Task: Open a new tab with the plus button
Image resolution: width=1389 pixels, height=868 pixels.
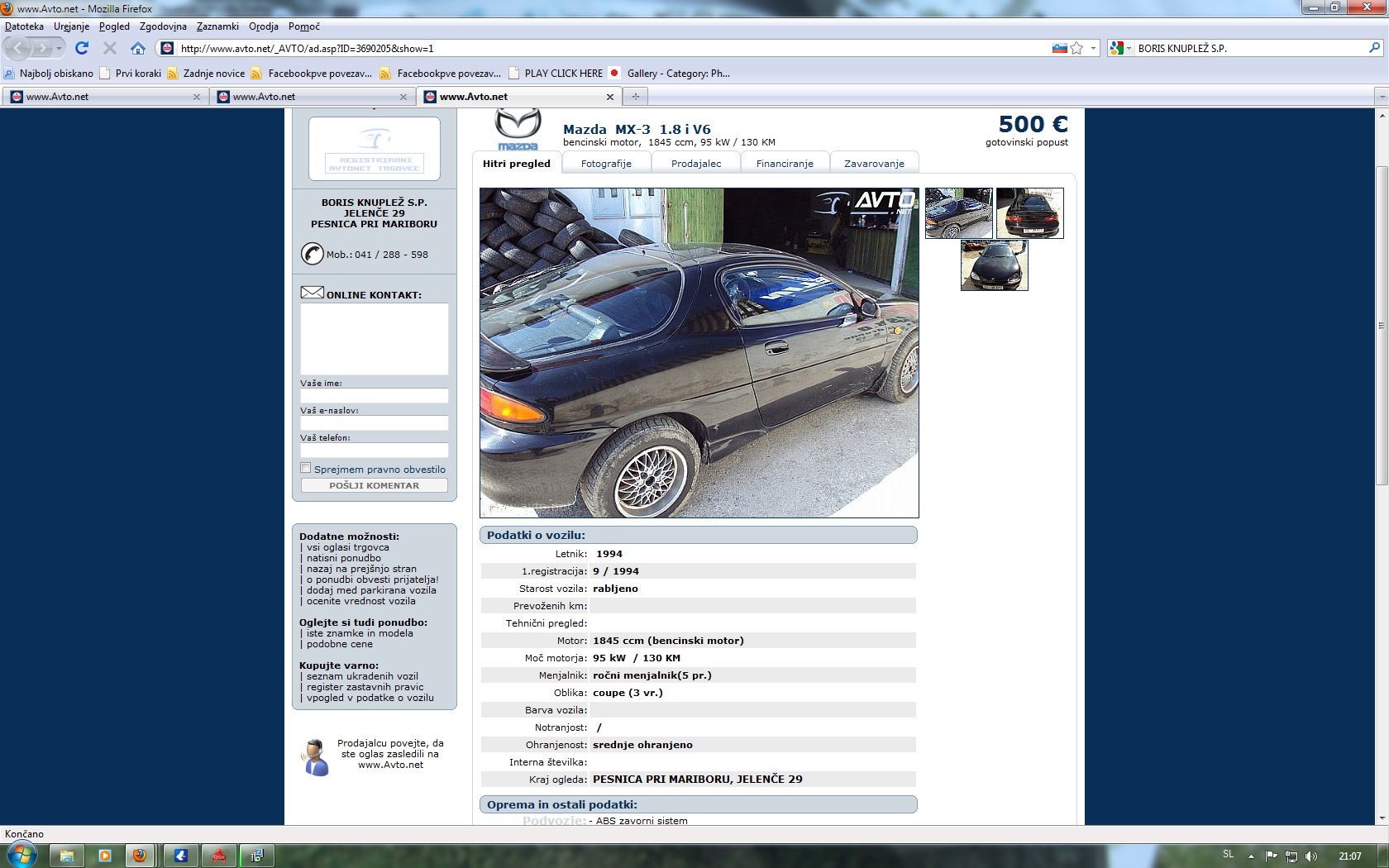Action: pyautogui.click(x=636, y=97)
